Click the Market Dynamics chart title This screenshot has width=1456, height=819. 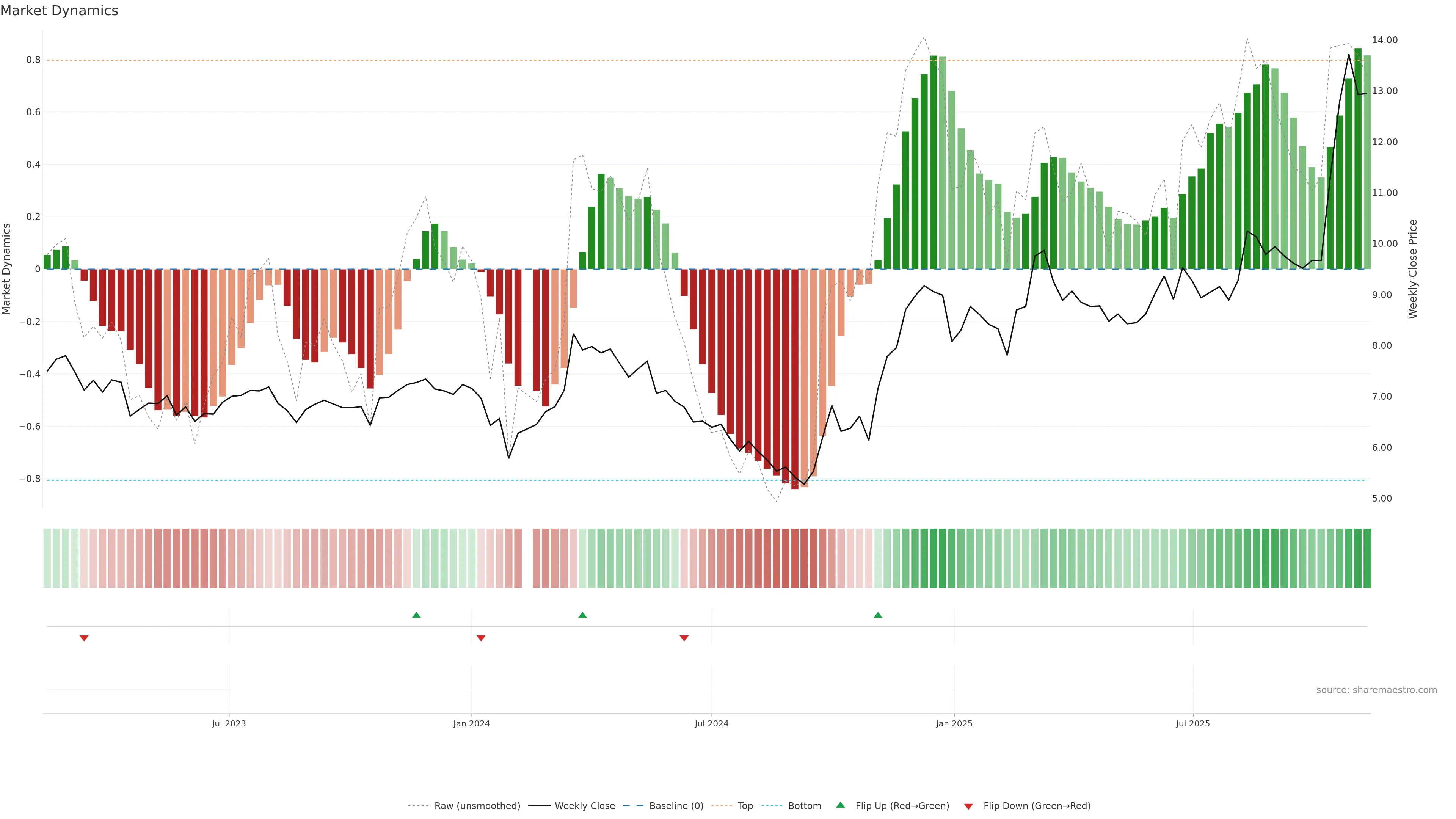(x=60, y=11)
